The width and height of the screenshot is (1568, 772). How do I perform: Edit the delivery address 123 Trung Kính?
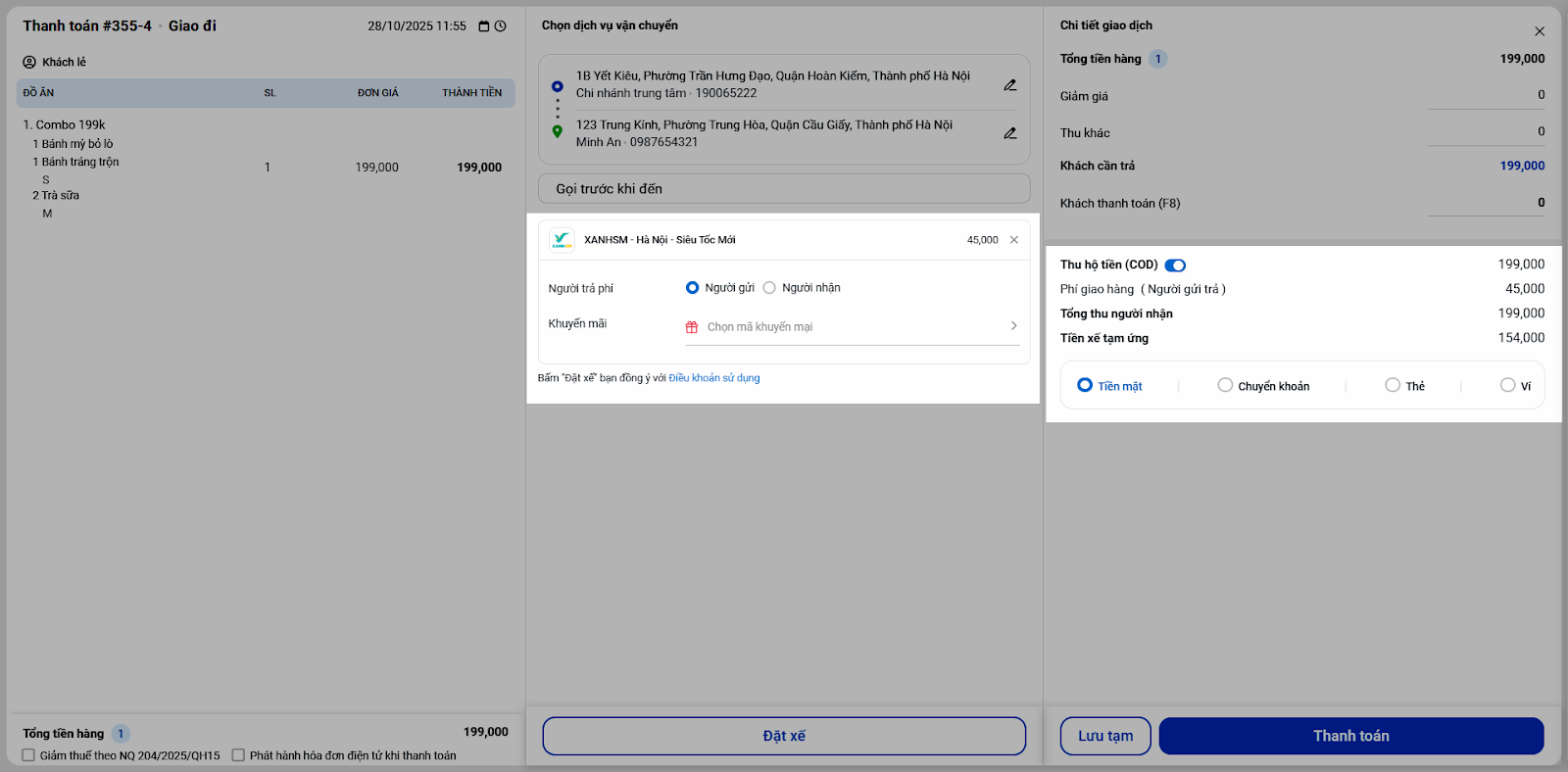1009,133
